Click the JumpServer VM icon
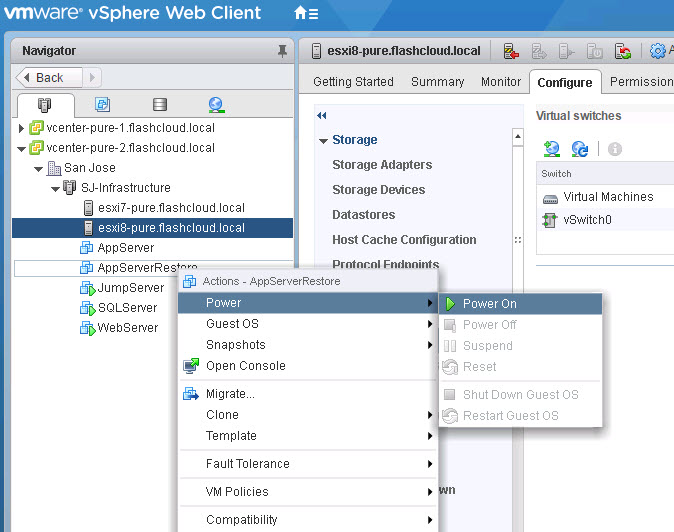The height and width of the screenshot is (532, 674). 87,288
